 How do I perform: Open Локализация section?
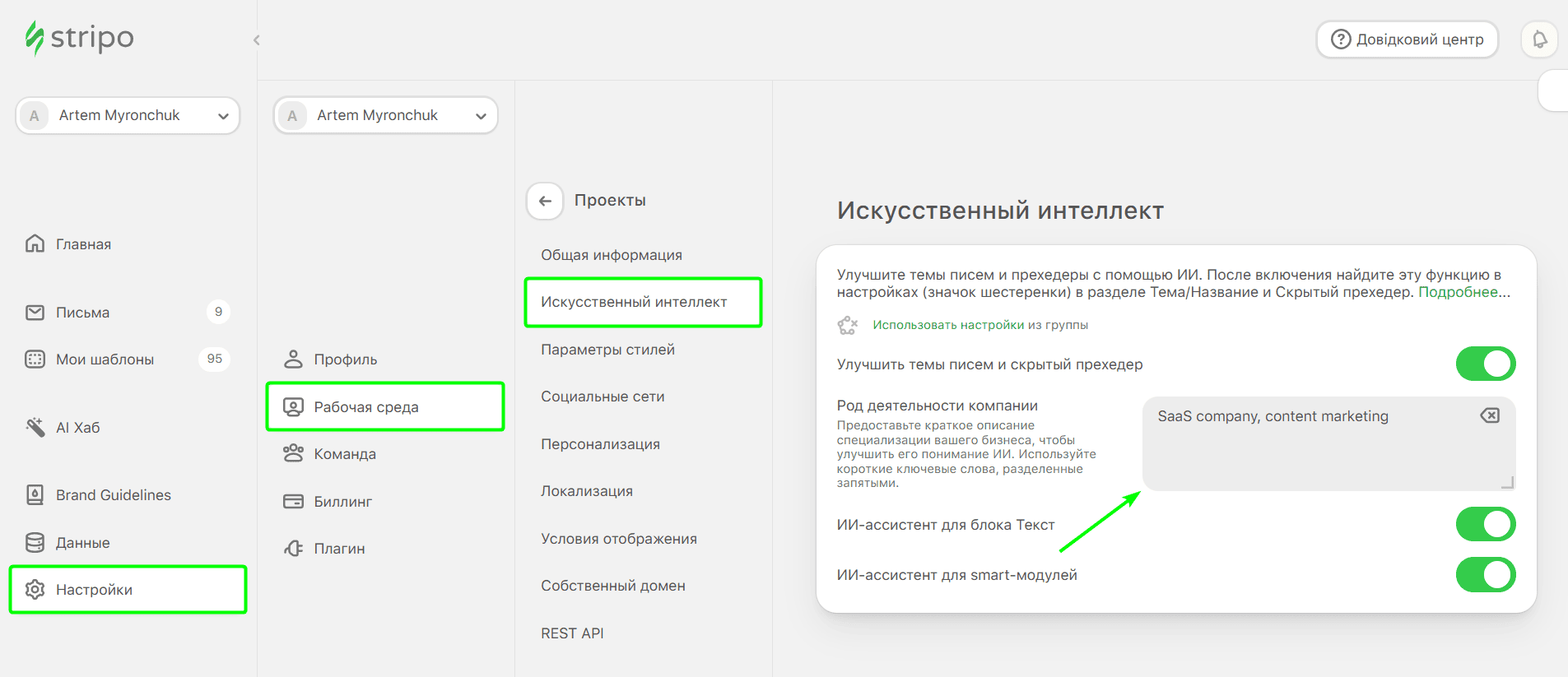coord(587,491)
